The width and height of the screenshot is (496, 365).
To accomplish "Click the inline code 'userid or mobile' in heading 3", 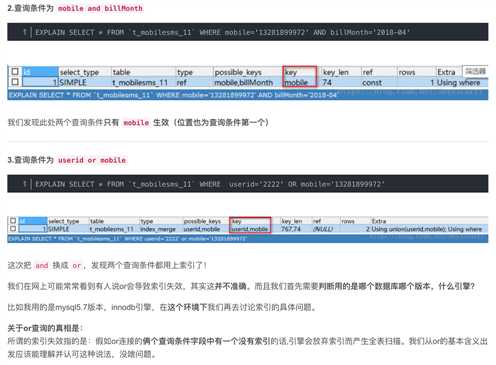I will pos(92,160).
